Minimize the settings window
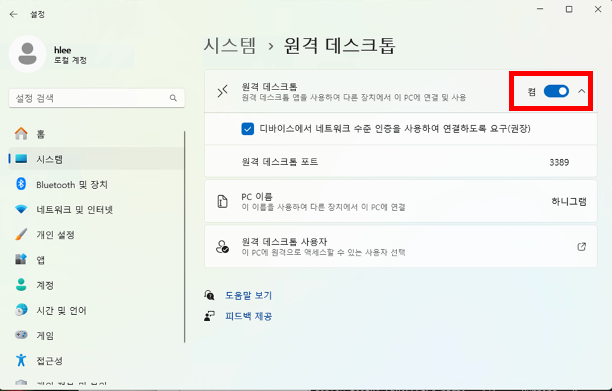Image resolution: width=612 pixels, height=391 pixels. pos(540,9)
